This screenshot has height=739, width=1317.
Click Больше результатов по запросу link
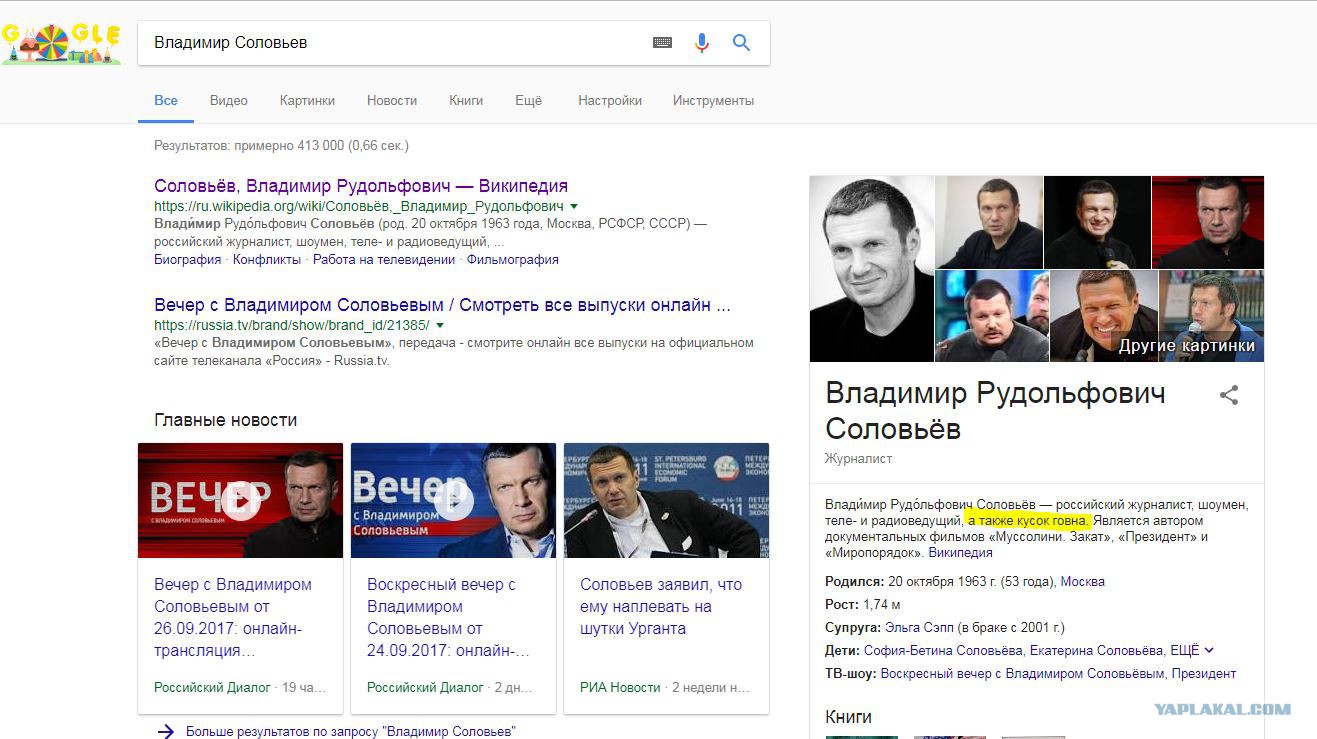pos(351,731)
